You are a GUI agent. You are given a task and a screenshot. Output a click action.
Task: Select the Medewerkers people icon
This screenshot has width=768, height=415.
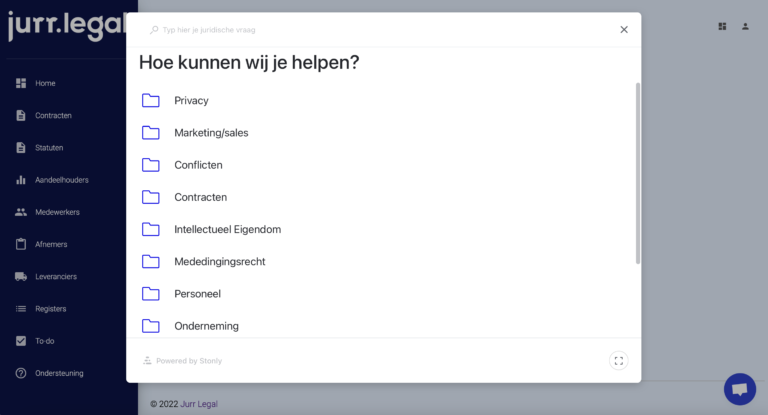pos(21,212)
